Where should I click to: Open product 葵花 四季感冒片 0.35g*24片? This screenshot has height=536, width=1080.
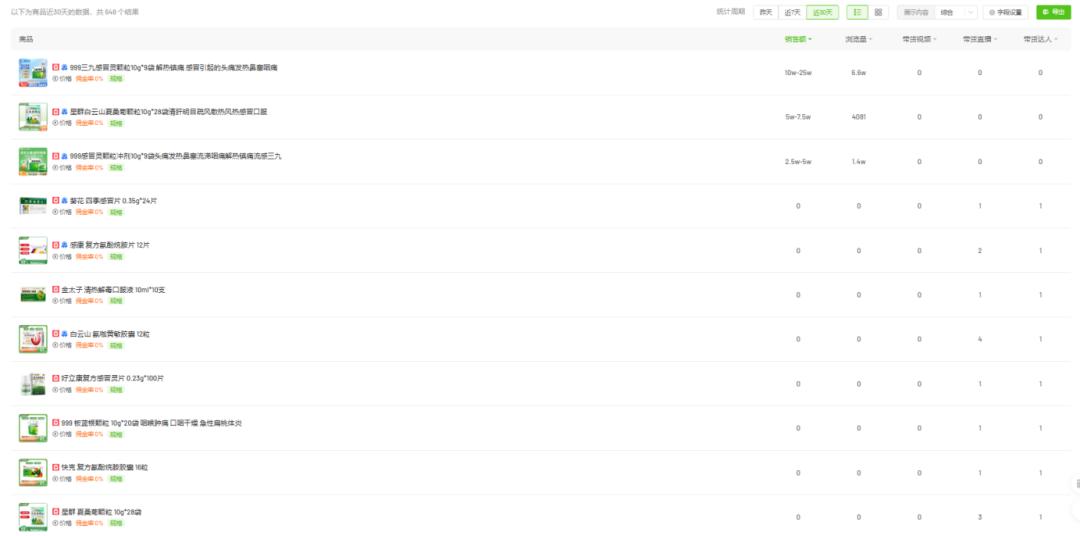[114, 200]
